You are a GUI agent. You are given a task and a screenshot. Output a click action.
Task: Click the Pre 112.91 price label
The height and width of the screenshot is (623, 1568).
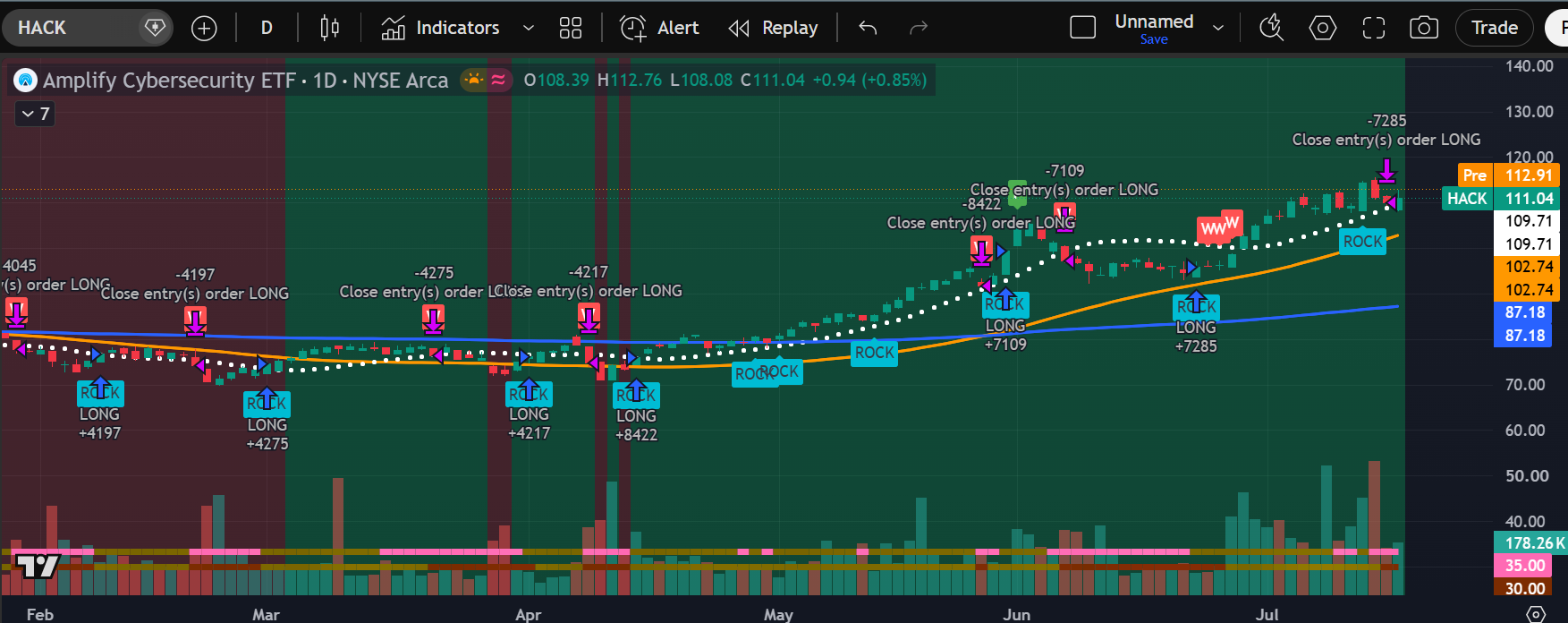pyautogui.click(x=1508, y=175)
